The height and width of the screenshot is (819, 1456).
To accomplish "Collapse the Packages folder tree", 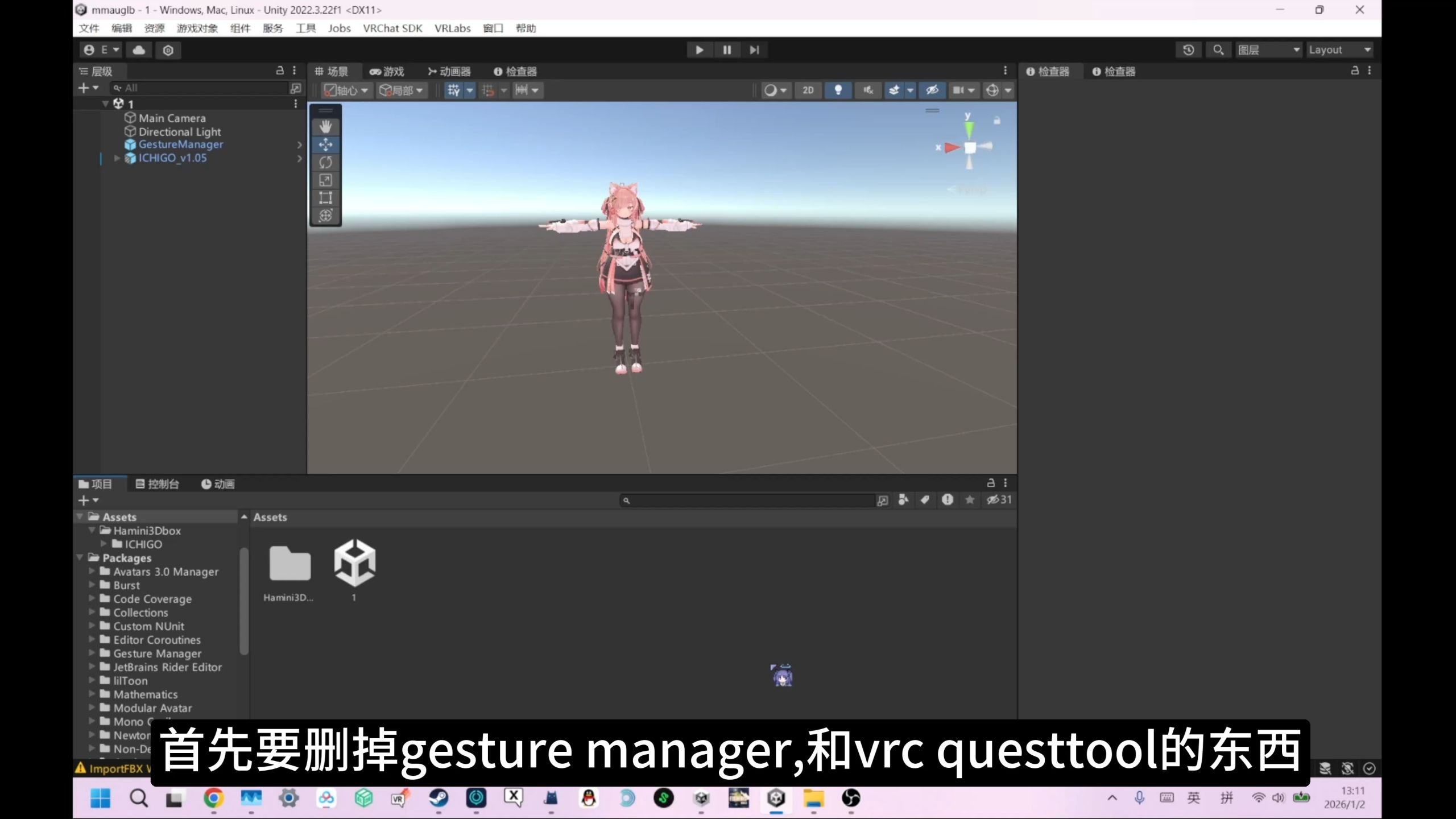I will 80,558.
